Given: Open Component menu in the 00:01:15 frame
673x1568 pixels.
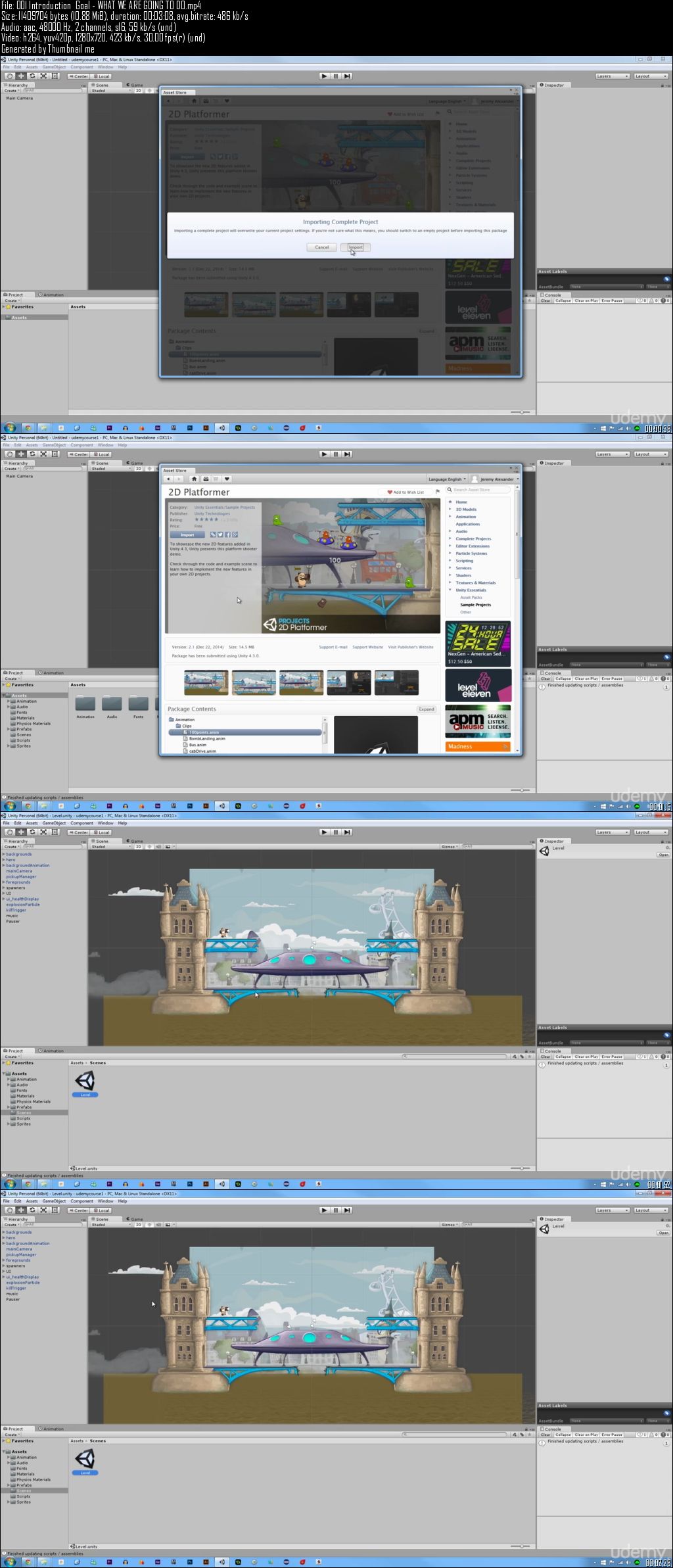Looking at the screenshot, I should pos(82,445).
